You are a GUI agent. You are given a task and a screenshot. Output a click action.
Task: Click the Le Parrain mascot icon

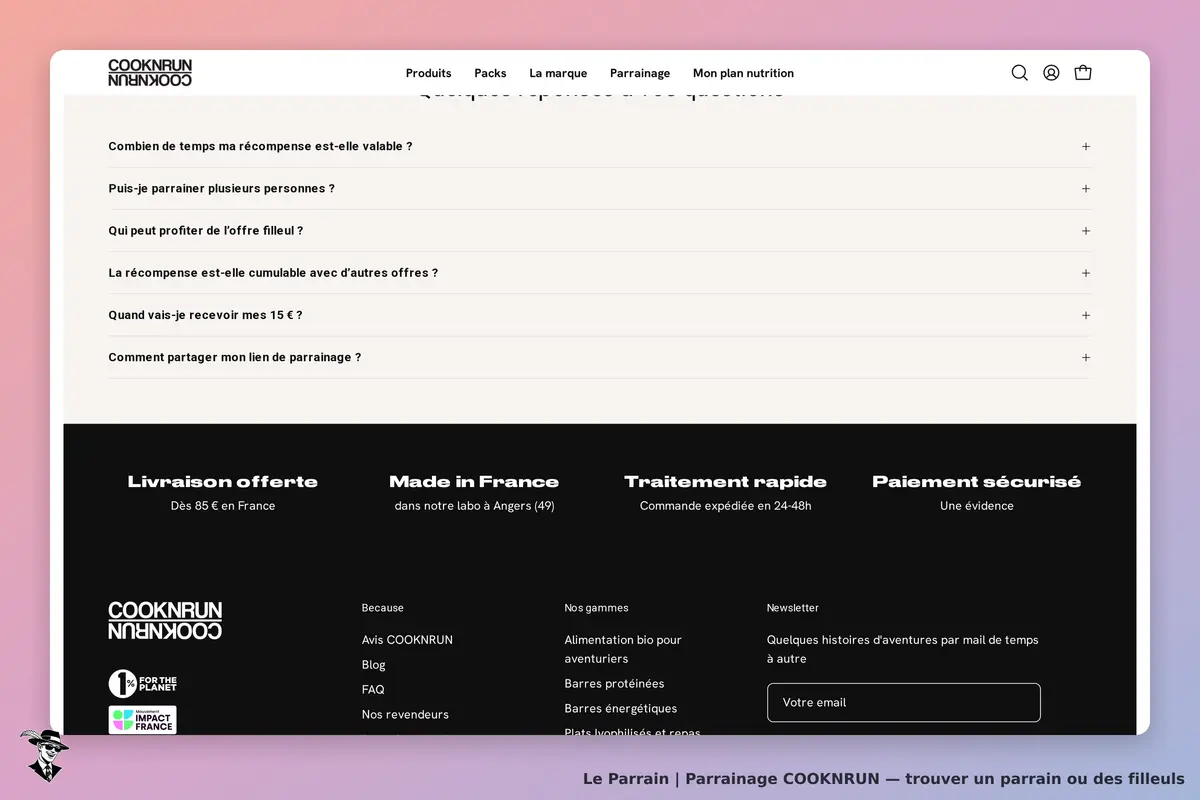(x=44, y=755)
